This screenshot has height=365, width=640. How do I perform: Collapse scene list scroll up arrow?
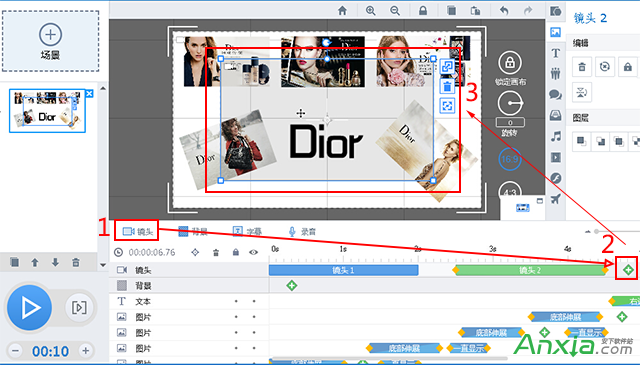(x=103, y=88)
